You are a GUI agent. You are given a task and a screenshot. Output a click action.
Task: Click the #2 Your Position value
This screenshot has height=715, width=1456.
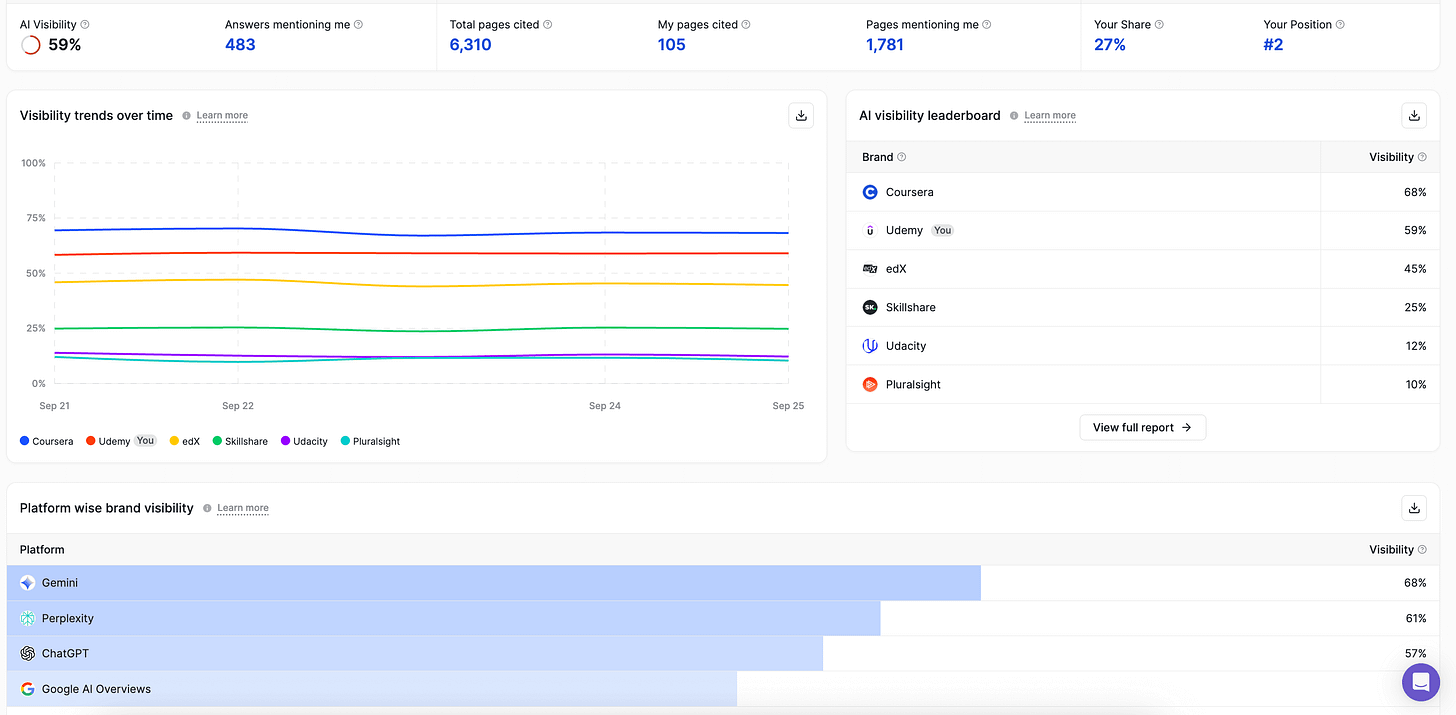pos(1273,44)
